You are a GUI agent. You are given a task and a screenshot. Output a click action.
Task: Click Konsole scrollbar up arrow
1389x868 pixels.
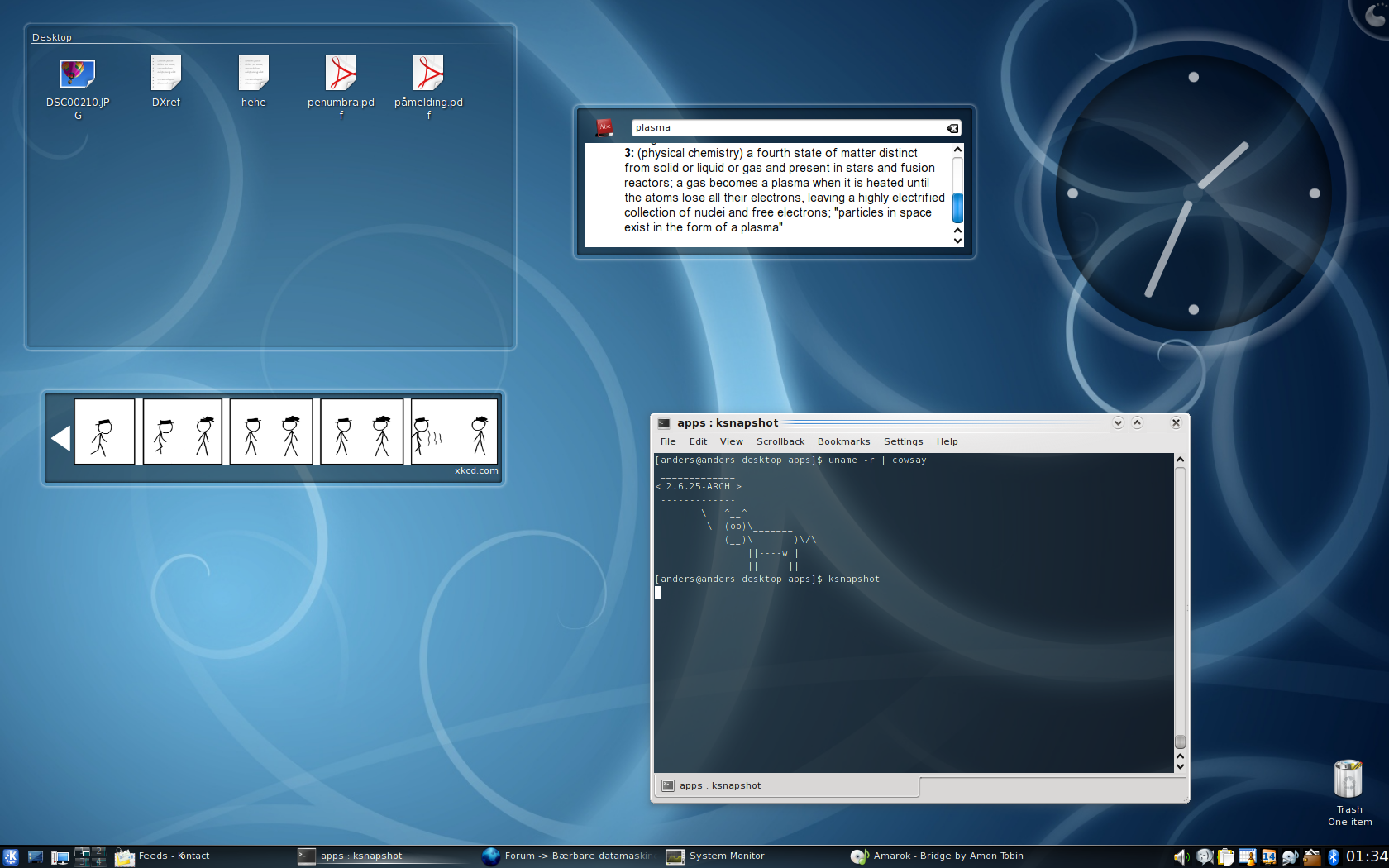tap(1181, 459)
